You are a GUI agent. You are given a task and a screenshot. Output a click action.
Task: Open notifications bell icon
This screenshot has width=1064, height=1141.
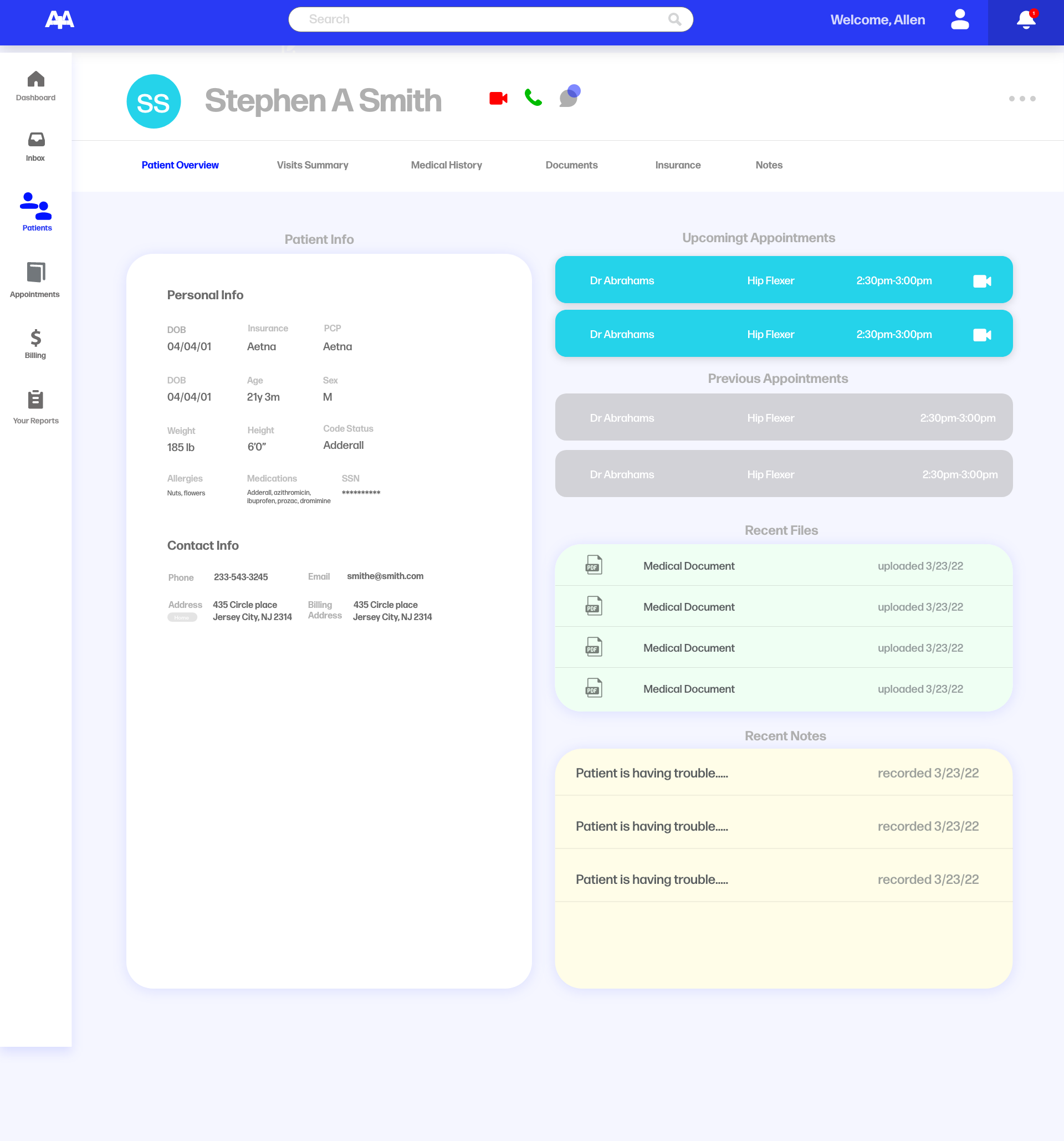click(1026, 20)
